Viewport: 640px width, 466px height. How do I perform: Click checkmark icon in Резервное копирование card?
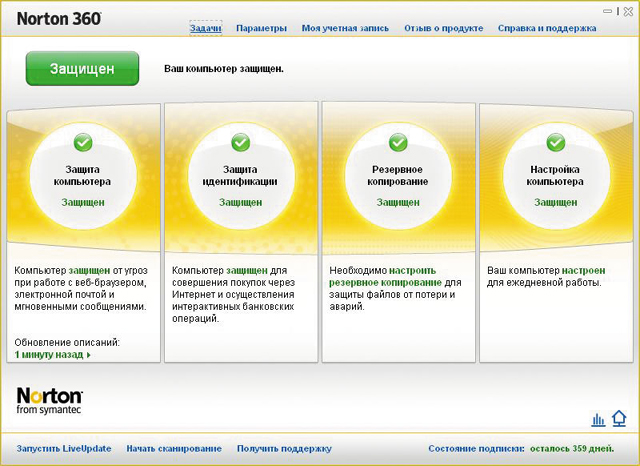tap(398, 142)
